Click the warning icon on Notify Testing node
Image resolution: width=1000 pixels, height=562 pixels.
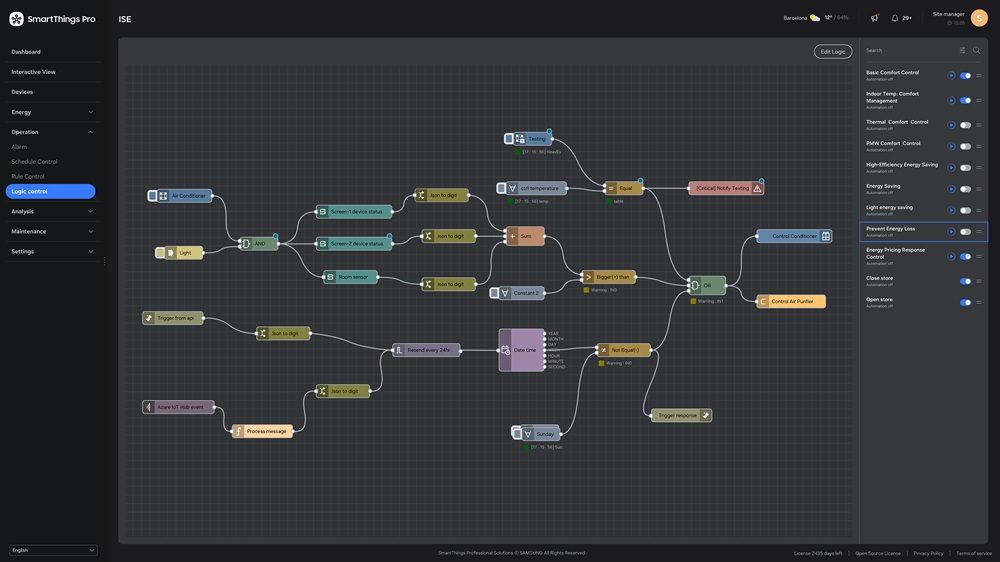coord(757,188)
